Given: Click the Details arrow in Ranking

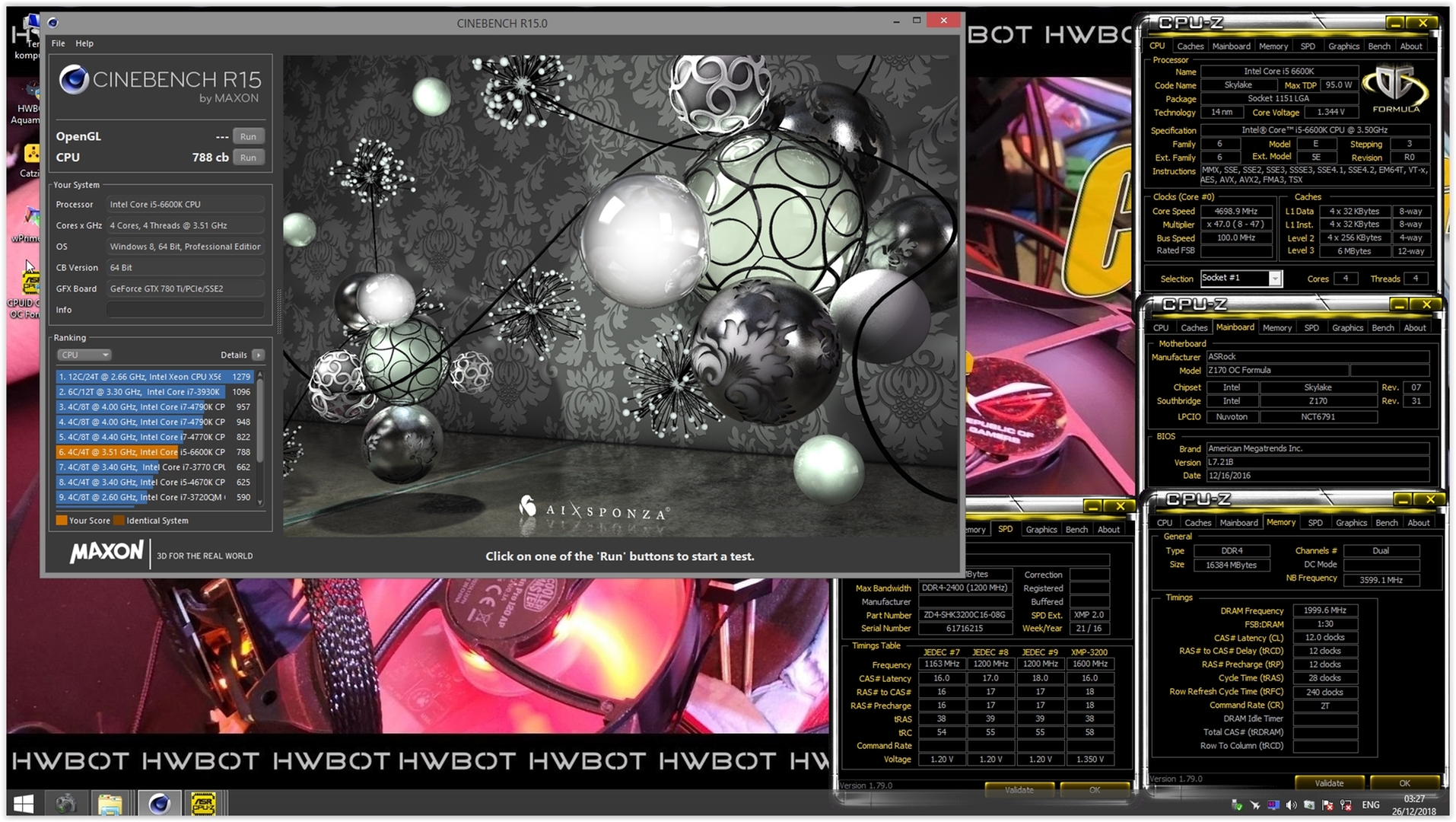Looking at the screenshot, I should click(259, 355).
